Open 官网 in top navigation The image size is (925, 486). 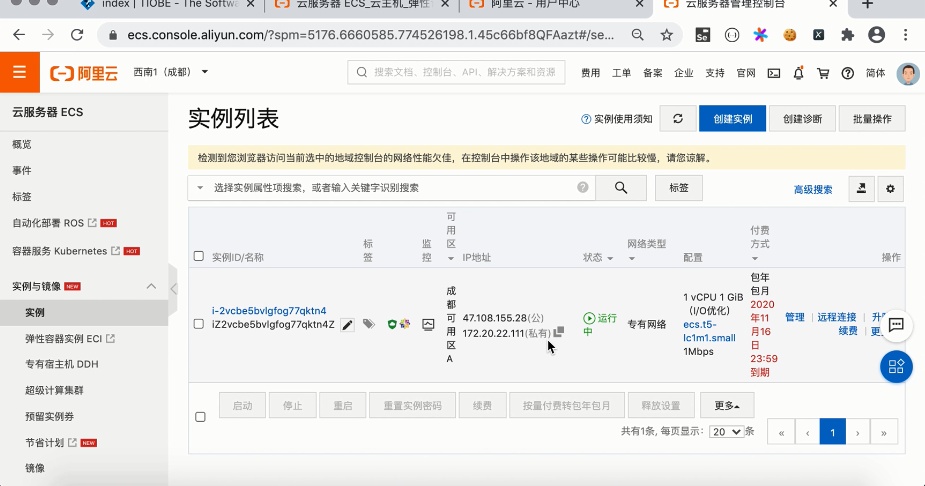click(x=746, y=73)
